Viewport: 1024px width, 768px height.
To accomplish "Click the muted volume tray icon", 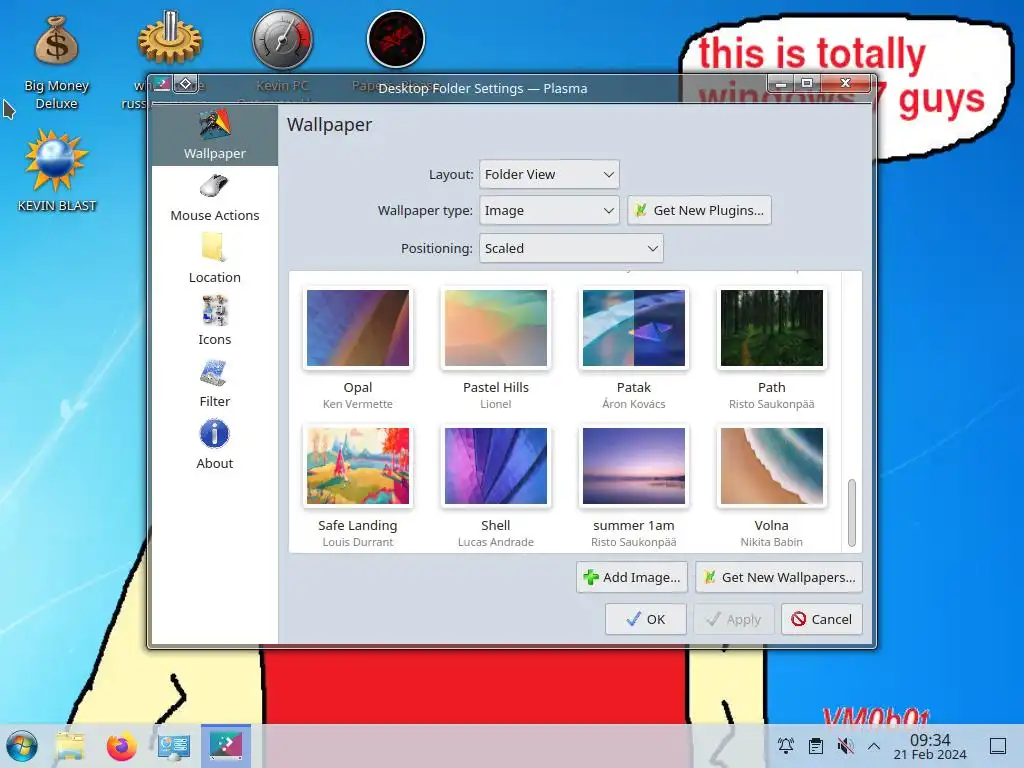I will (845, 746).
